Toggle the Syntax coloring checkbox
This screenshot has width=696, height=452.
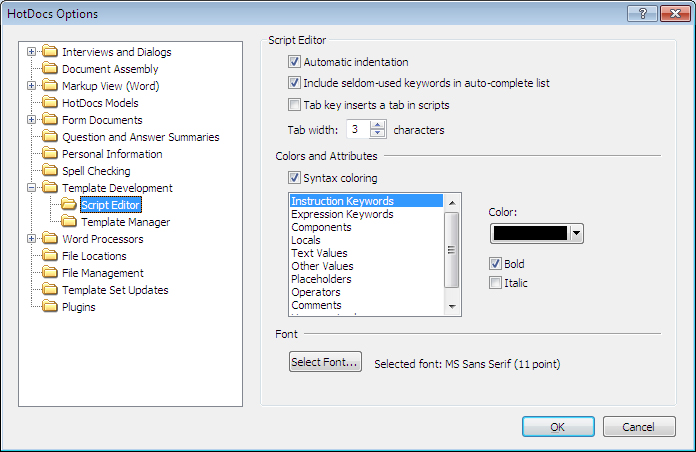[294, 178]
